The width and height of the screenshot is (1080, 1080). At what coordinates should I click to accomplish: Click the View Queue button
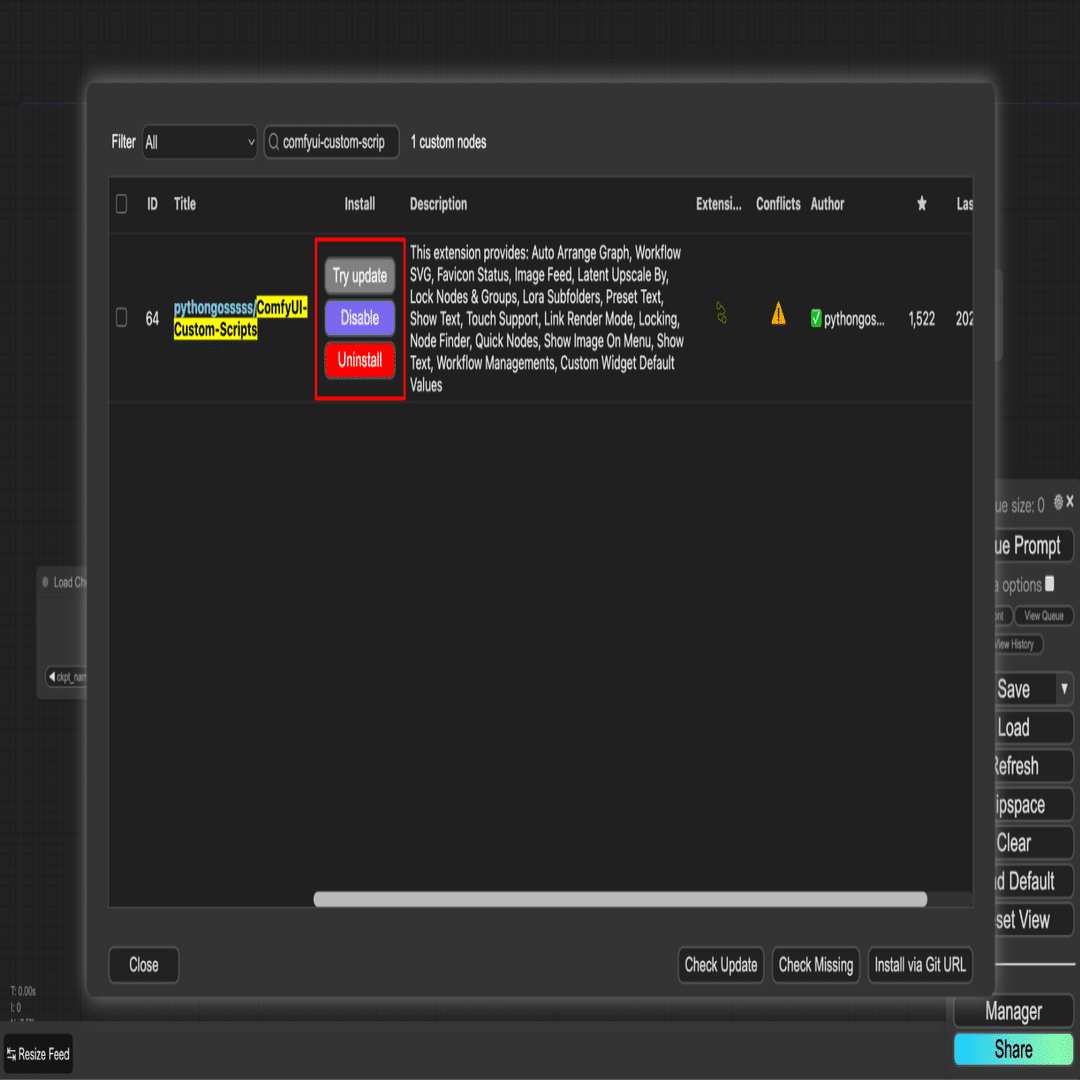1043,616
